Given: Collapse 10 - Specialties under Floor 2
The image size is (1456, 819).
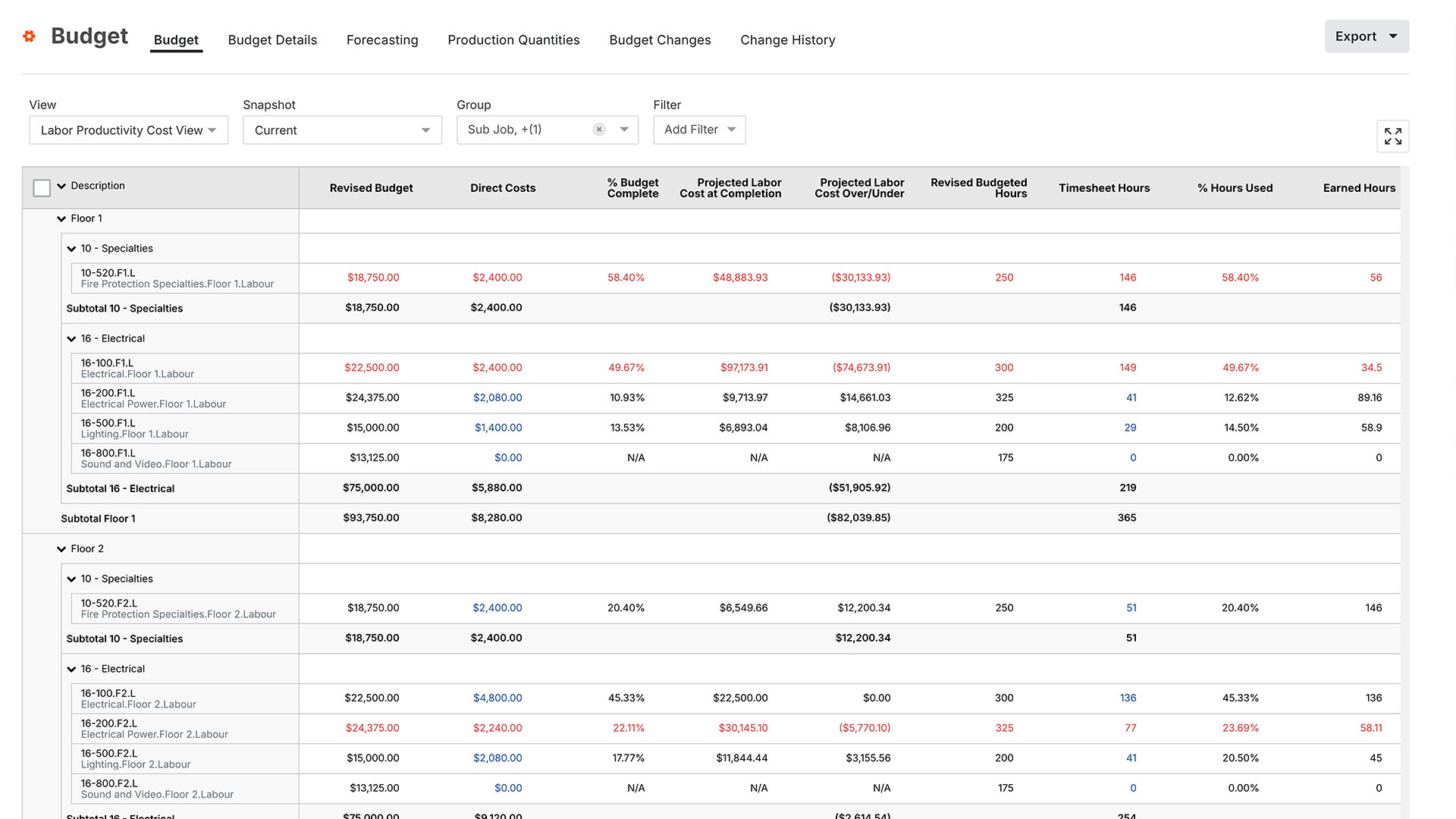Looking at the screenshot, I should [71, 579].
